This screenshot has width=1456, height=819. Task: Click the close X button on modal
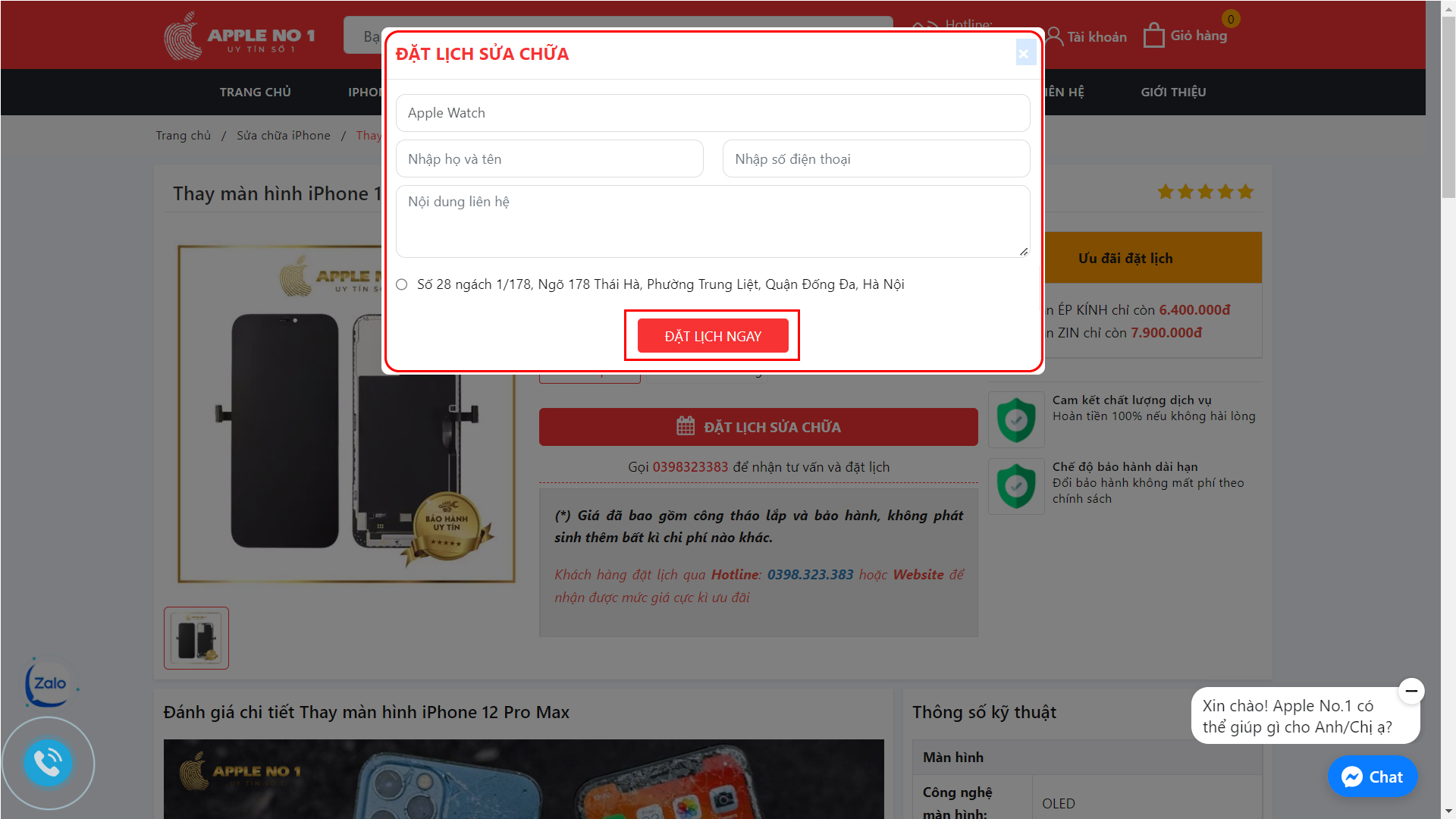click(1024, 53)
